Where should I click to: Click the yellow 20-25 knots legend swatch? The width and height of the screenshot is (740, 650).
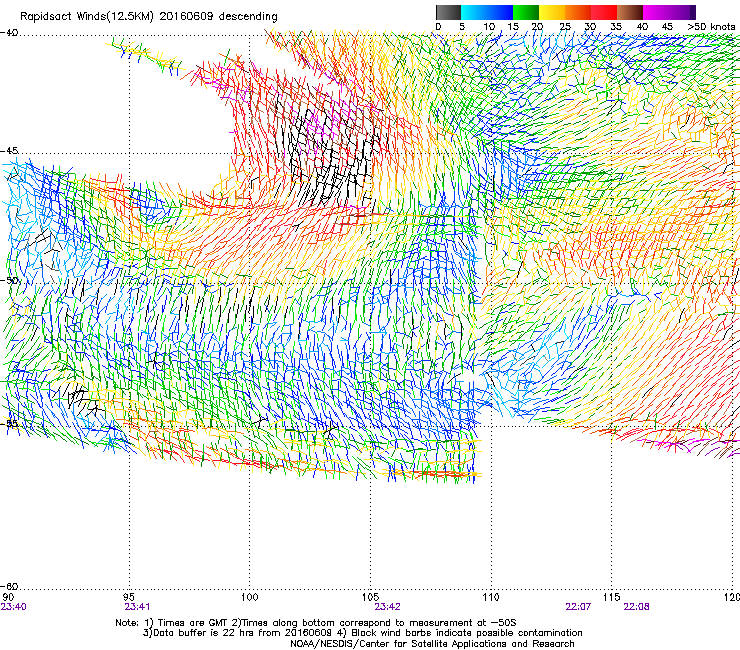(552, 12)
